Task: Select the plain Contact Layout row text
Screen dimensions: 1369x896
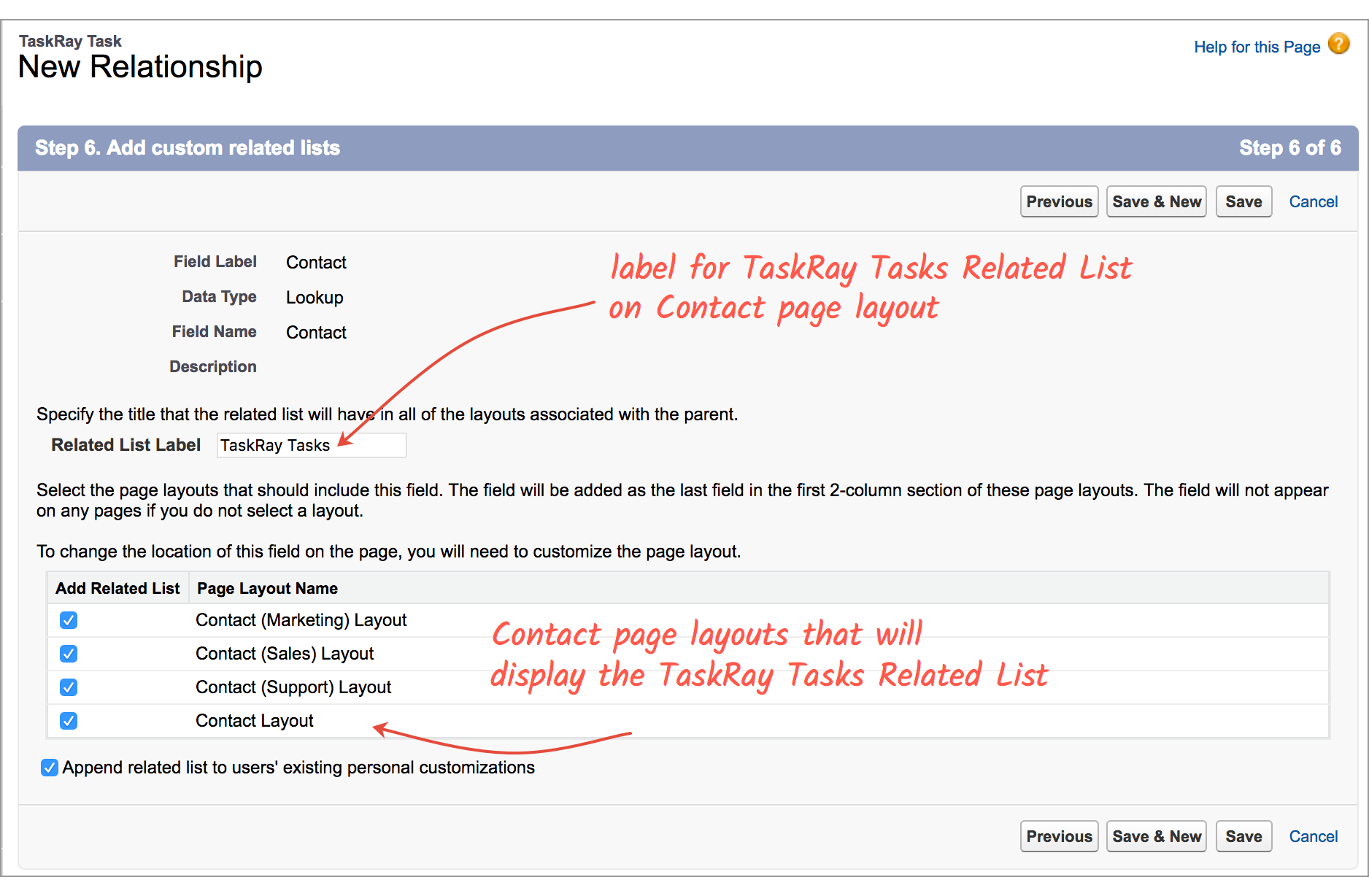Action: click(x=254, y=721)
